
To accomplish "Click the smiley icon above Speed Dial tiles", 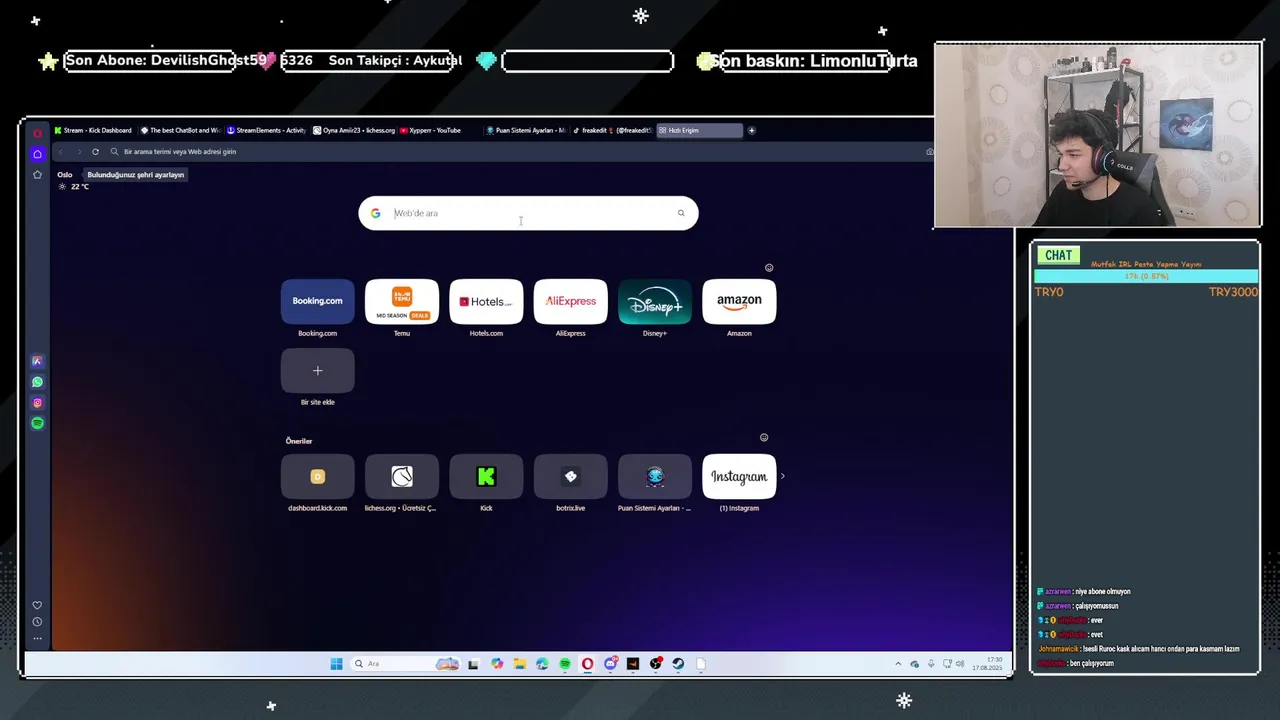I will (769, 268).
